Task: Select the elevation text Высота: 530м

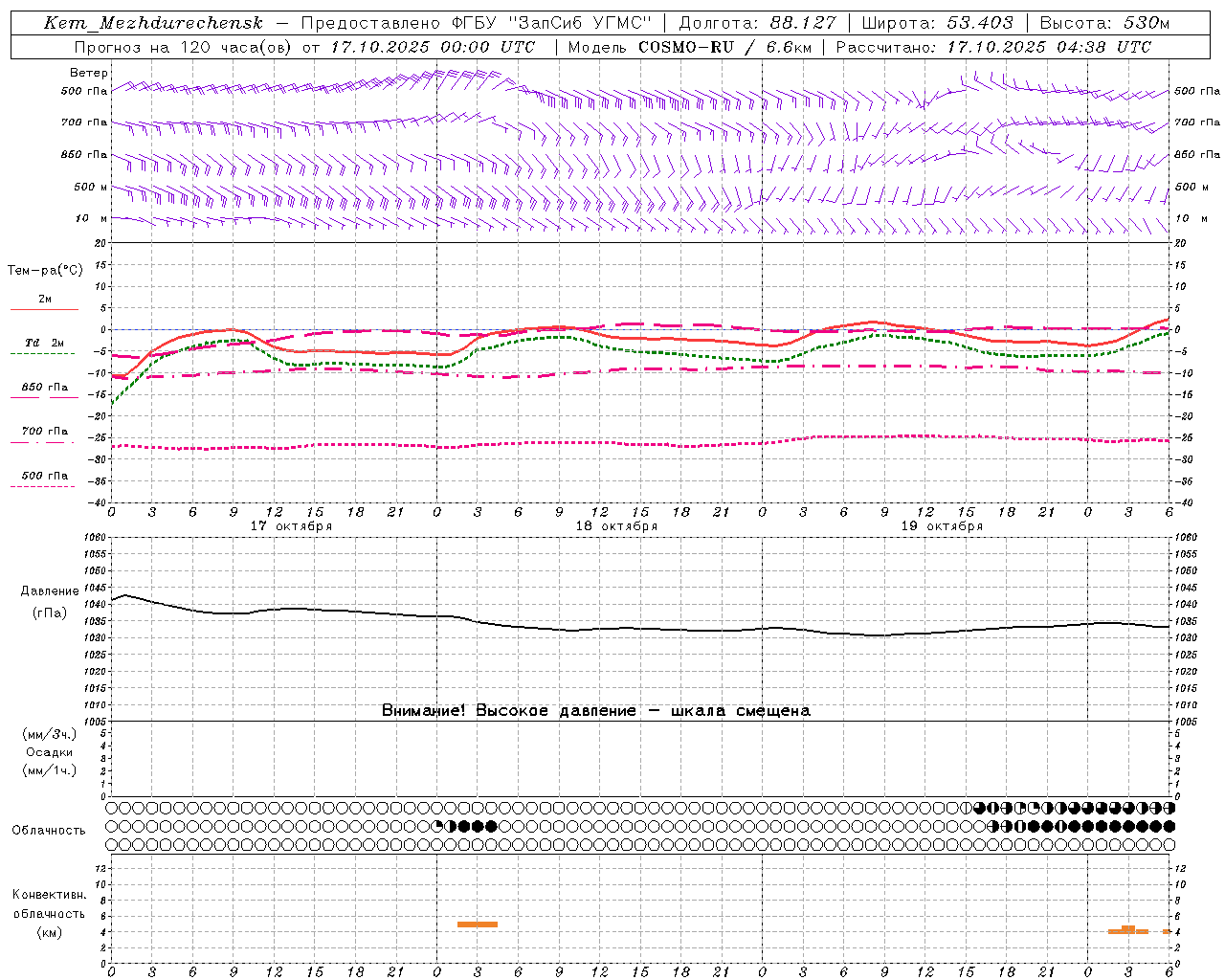Action: coord(1104,23)
